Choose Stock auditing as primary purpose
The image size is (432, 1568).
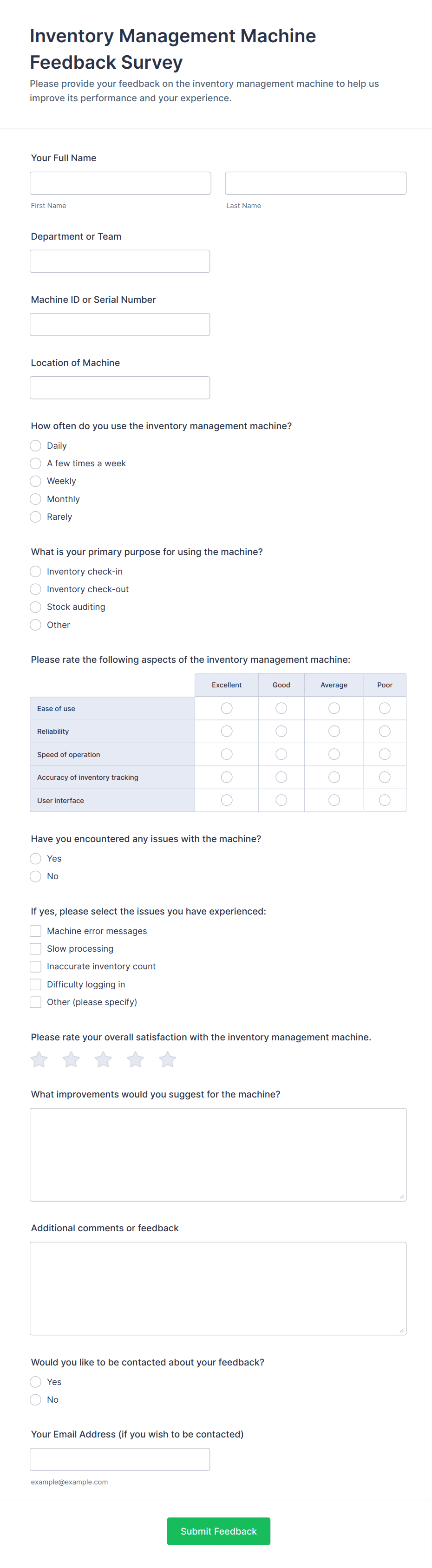(x=36, y=607)
